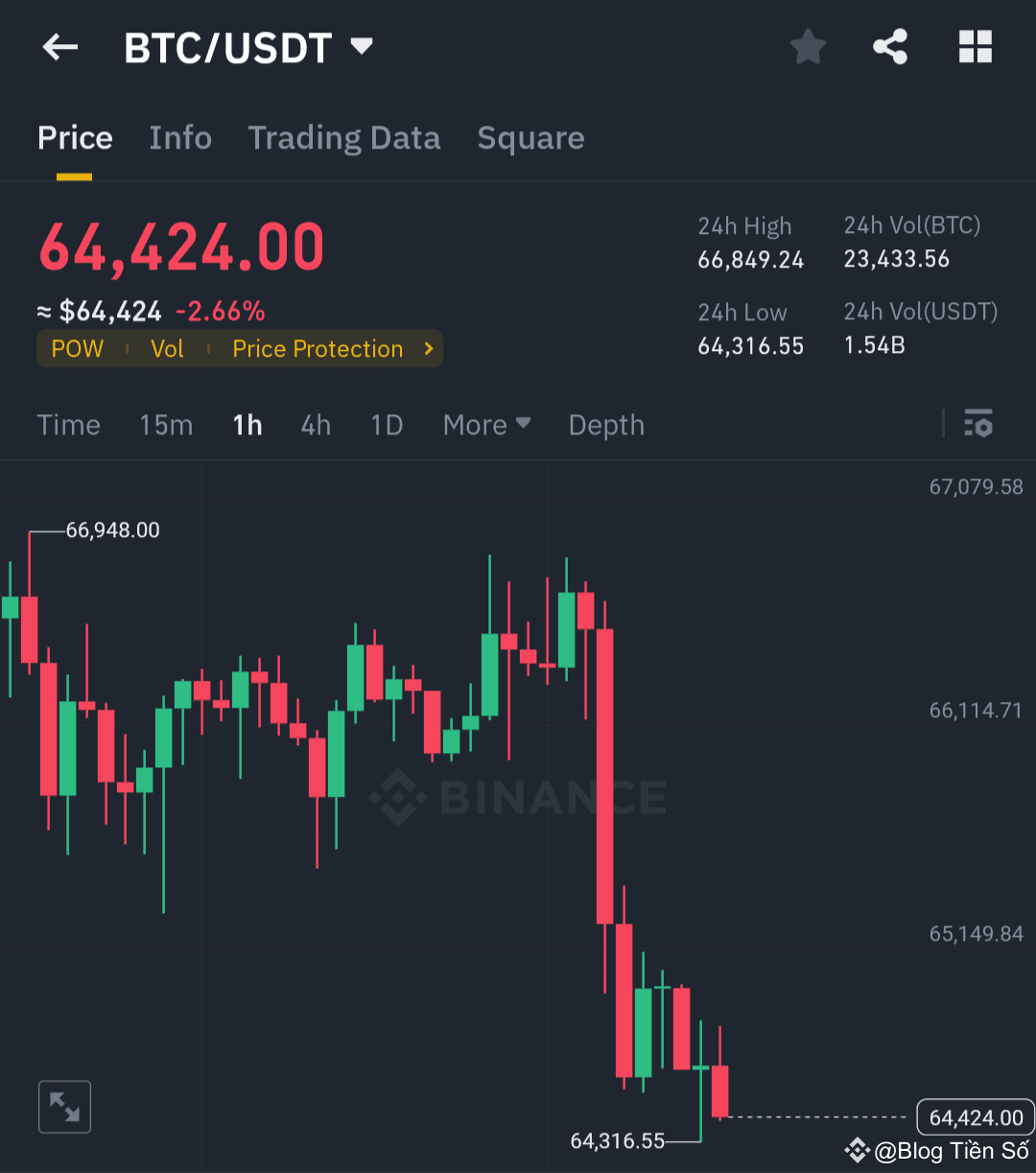Tap the 64,424.00 current price marker

click(975, 1116)
